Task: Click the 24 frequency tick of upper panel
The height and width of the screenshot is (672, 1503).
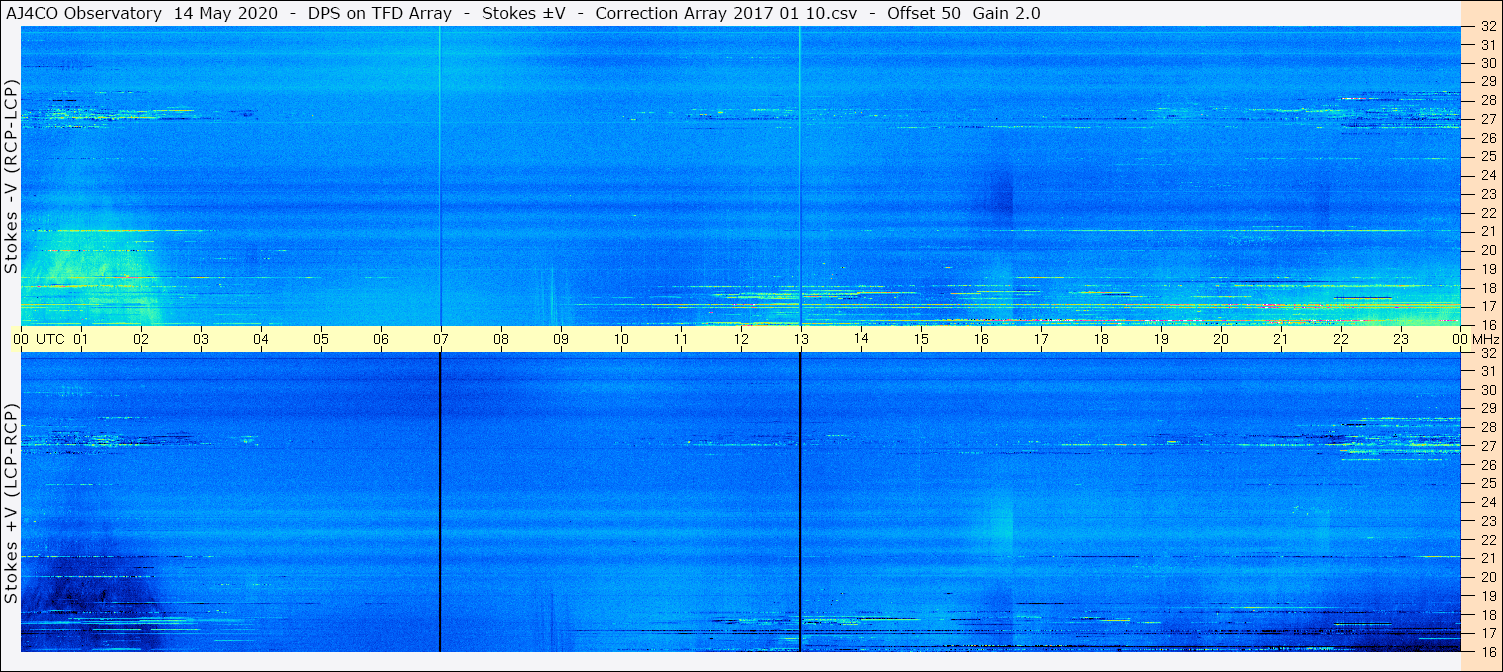Action: (1487, 175)
